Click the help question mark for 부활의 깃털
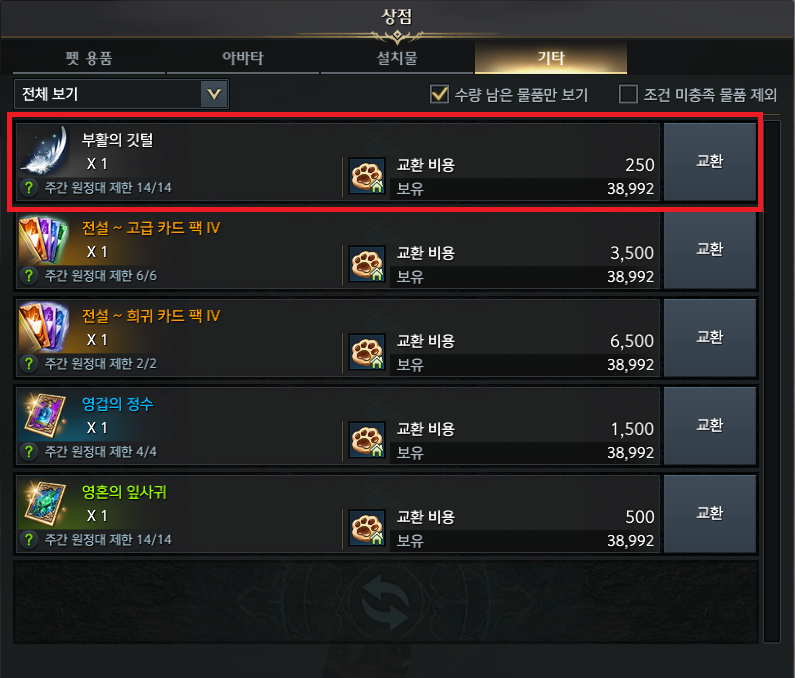The image size is (795, 678). [x=29, y=188]
